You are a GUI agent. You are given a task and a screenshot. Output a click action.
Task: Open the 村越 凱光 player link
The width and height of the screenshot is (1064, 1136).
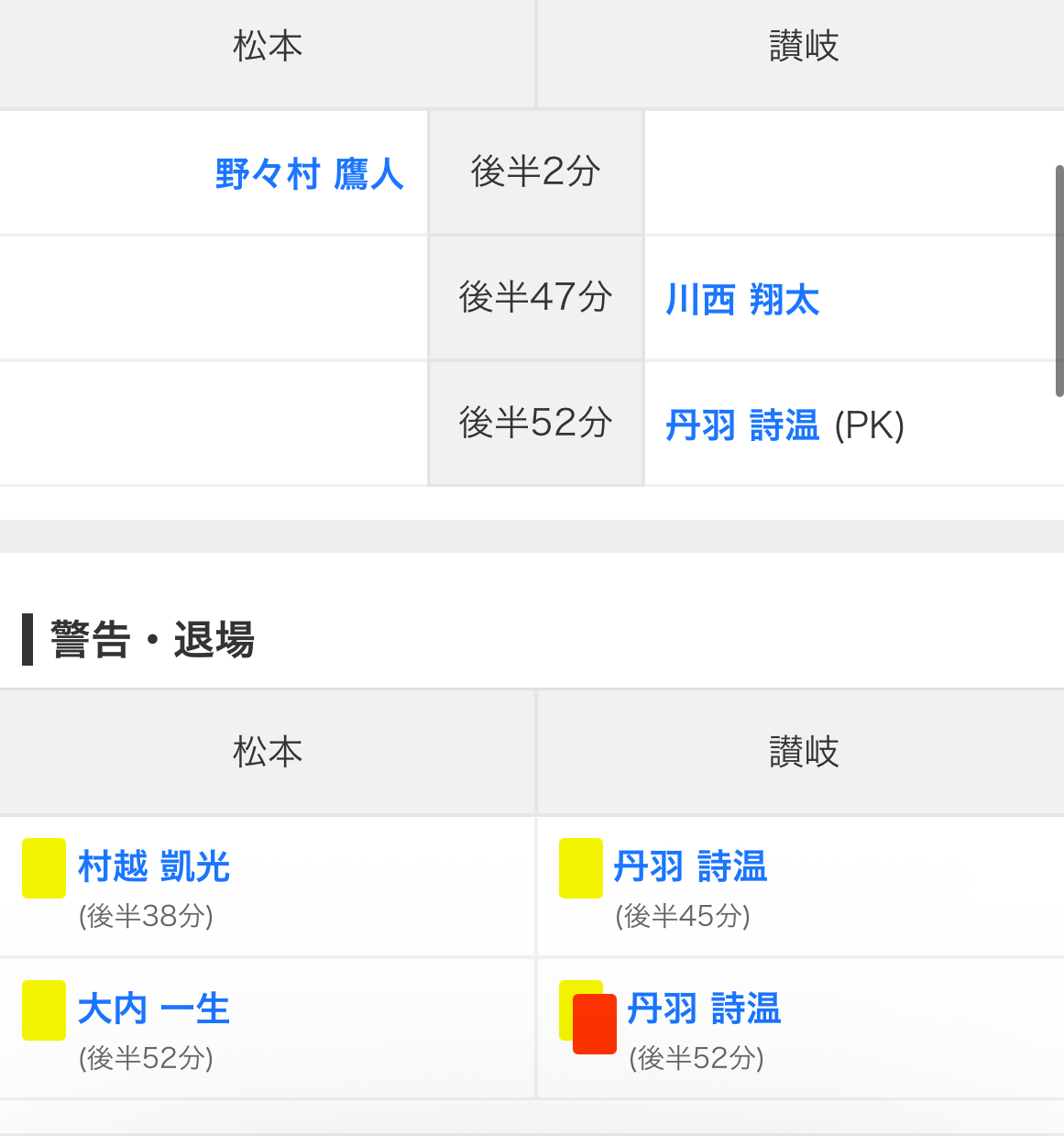click(154, 866)
